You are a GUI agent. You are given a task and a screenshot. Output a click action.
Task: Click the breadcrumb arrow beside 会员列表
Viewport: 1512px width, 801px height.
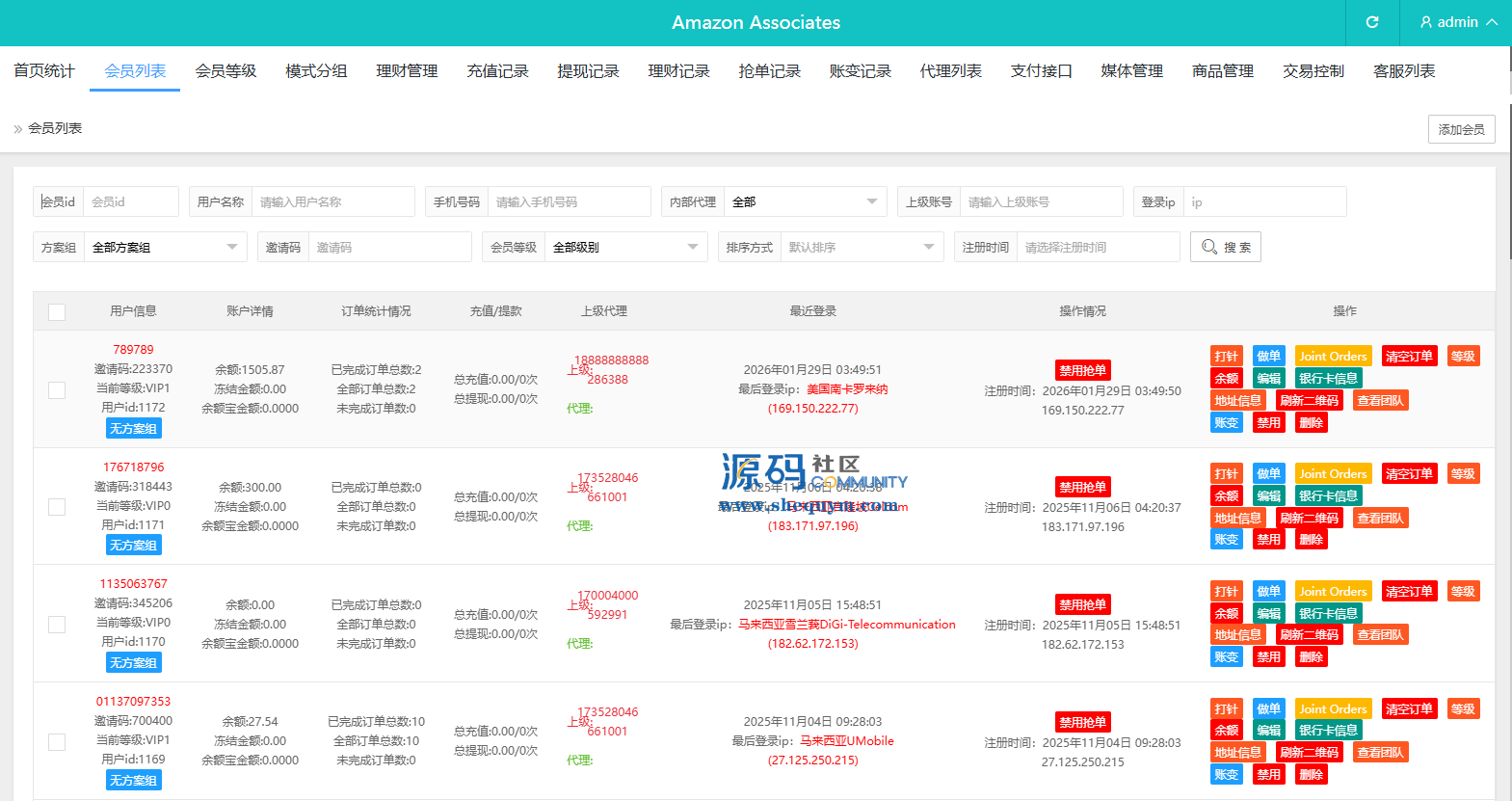pos(17,129)
